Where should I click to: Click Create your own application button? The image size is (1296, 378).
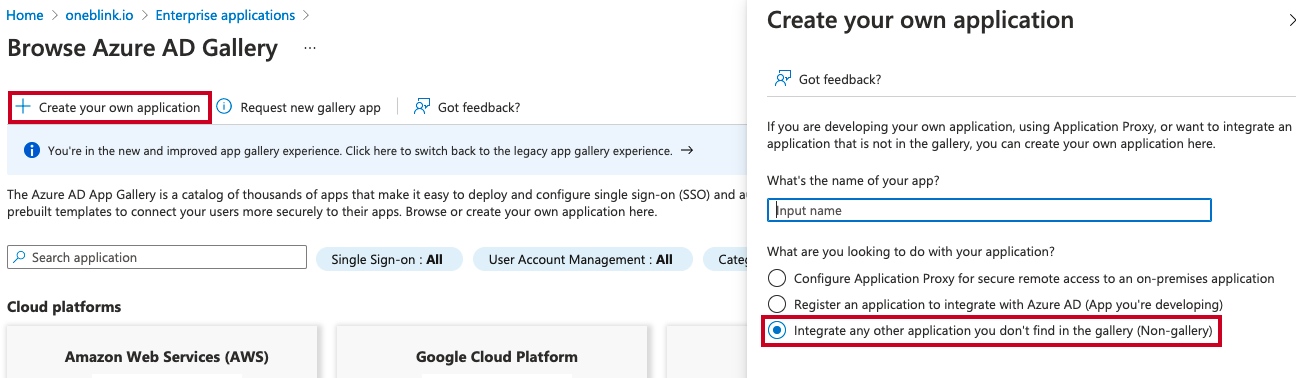click(x=110, y=107)
